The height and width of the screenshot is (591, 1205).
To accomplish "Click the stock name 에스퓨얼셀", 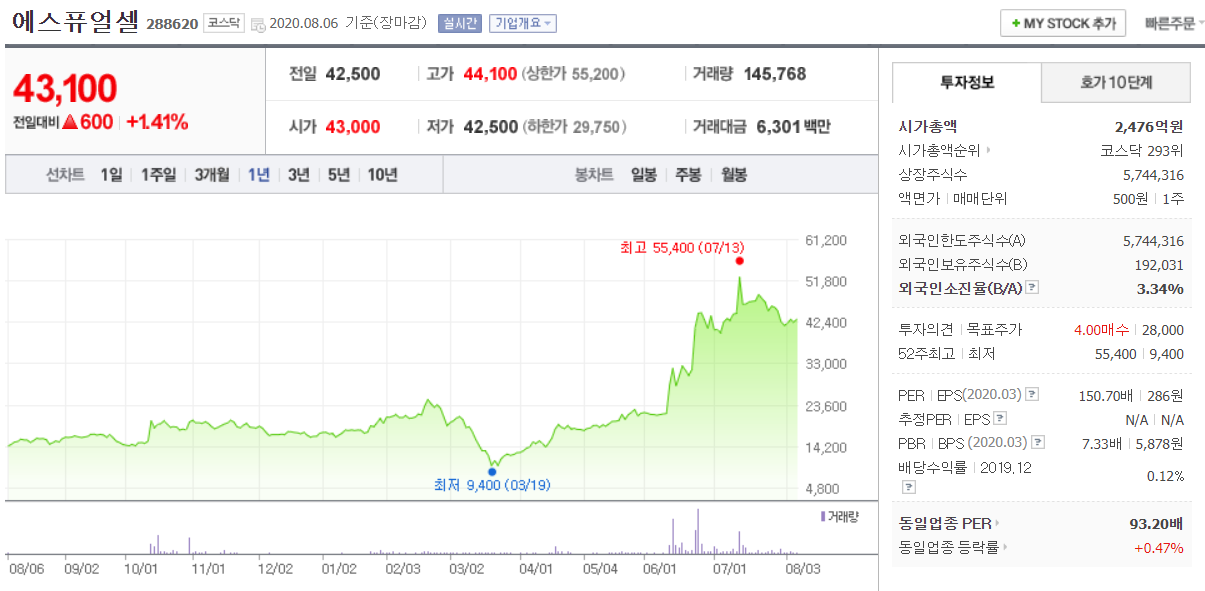I will 75,23.
